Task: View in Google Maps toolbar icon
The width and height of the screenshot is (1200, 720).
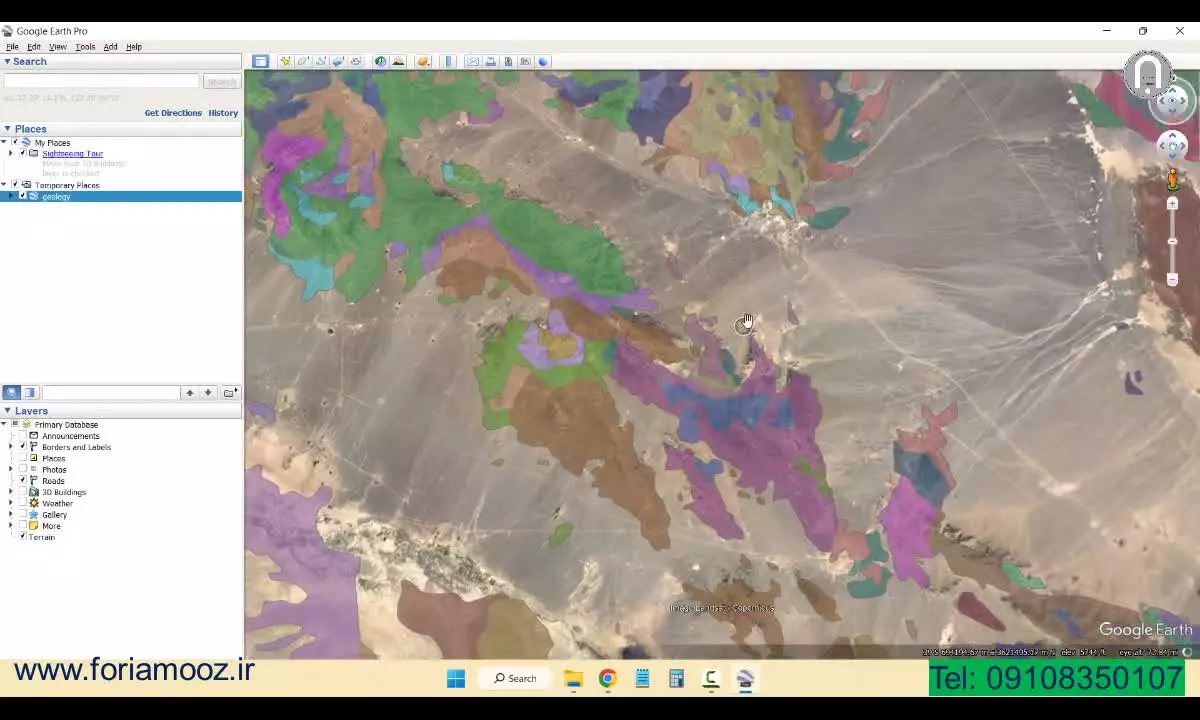Action: point(525,61)
